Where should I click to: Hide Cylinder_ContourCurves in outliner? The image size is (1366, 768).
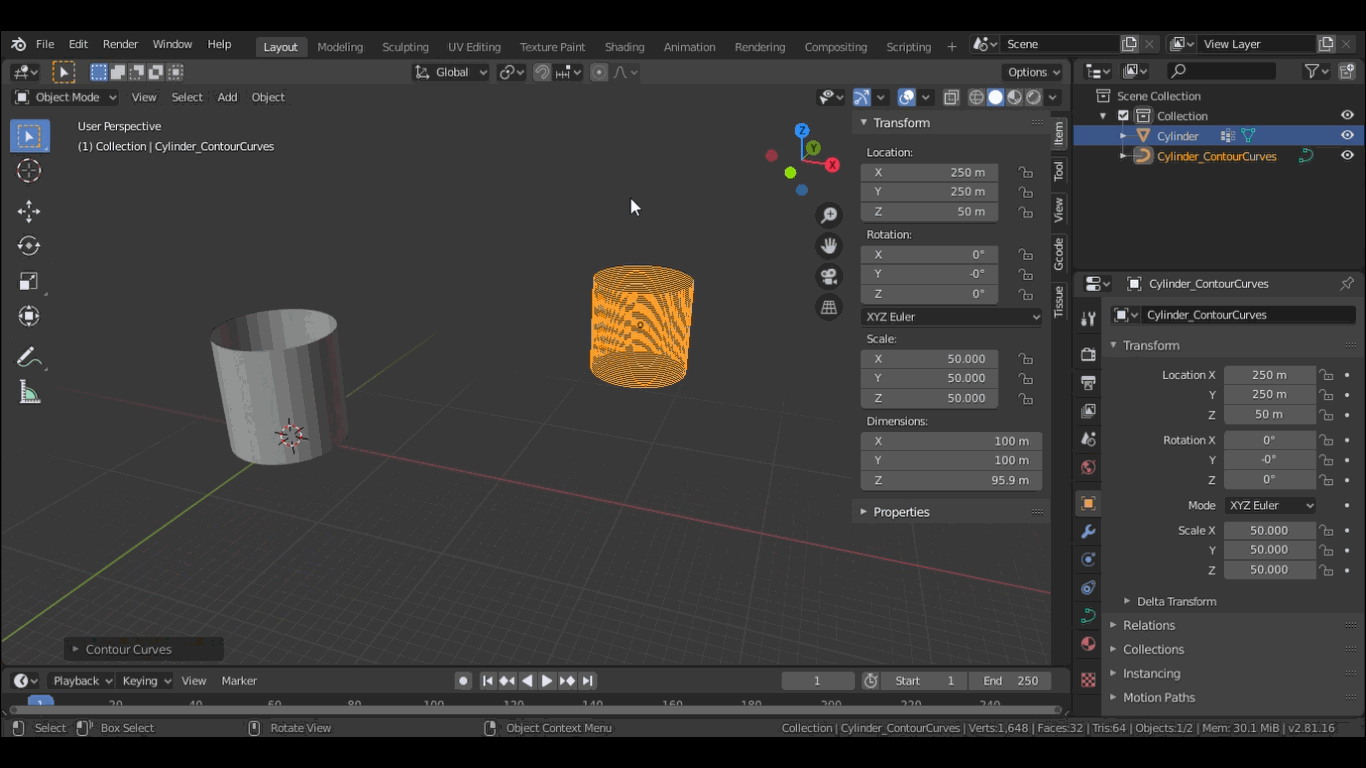click(1347, 156)
